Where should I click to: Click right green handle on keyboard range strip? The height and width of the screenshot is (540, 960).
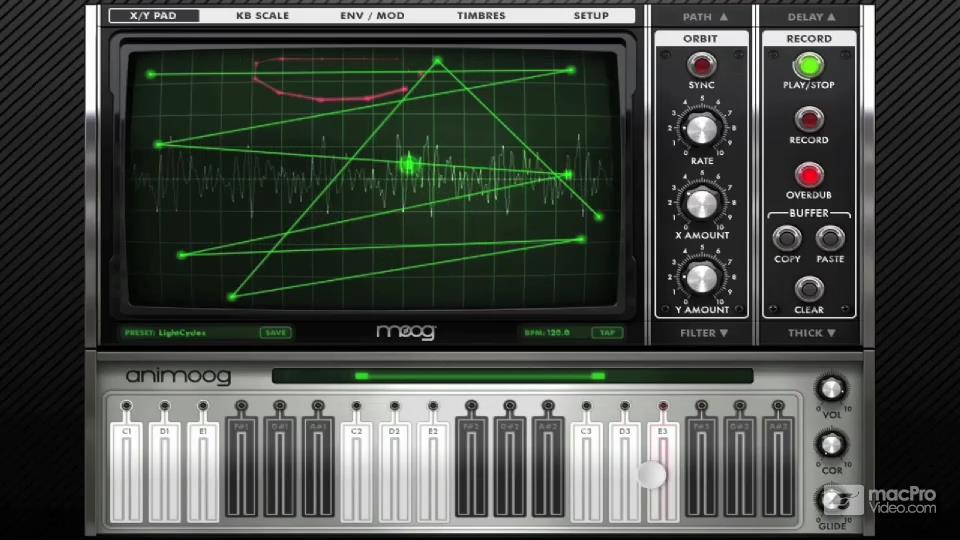click(x=598, y=376)
